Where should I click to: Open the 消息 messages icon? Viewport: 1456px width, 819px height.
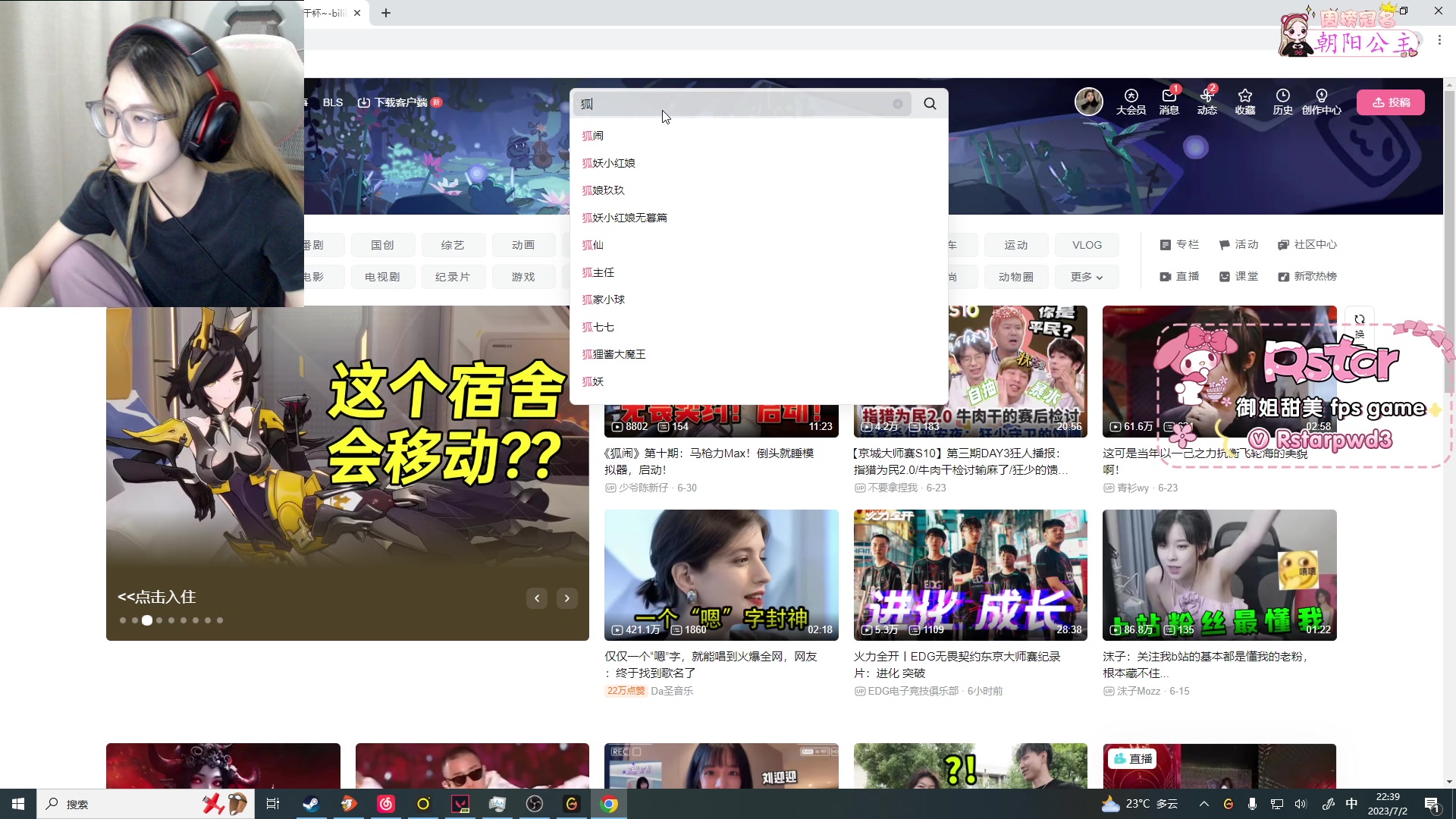(x=1169, y=102)
